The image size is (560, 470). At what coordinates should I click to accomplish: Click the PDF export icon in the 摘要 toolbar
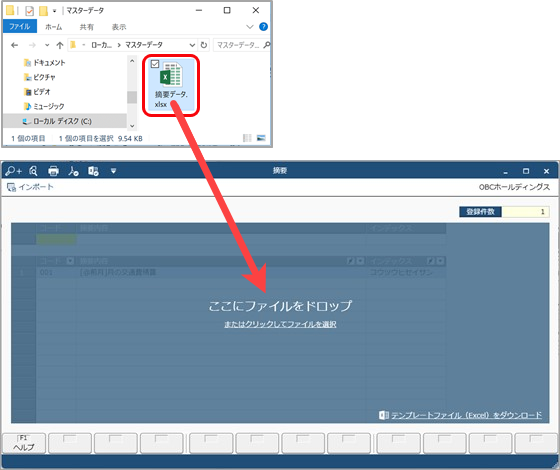[x=73, y=171]
